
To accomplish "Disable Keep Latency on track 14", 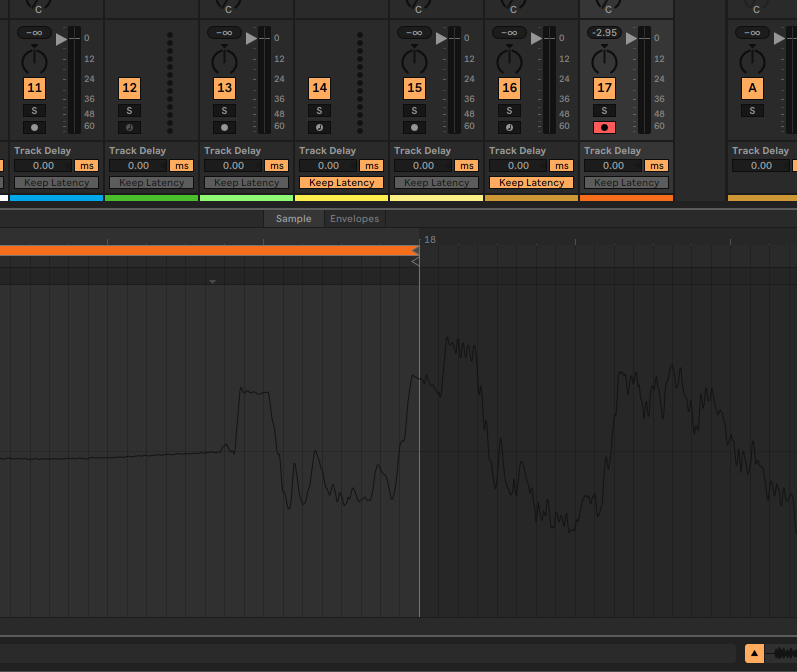I will coord(341,183).
